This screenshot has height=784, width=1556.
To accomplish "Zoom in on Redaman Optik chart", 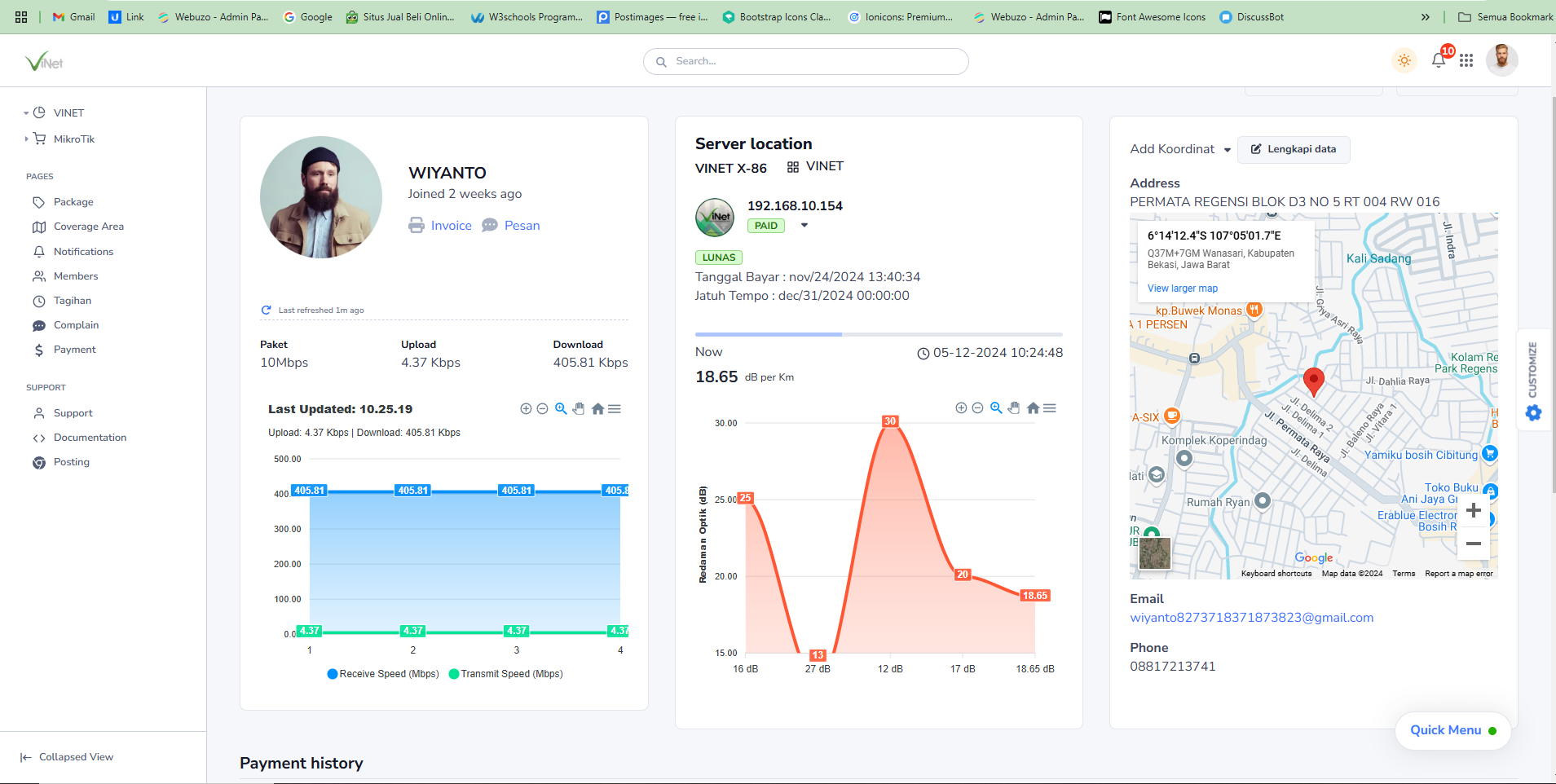I will 961,408.
